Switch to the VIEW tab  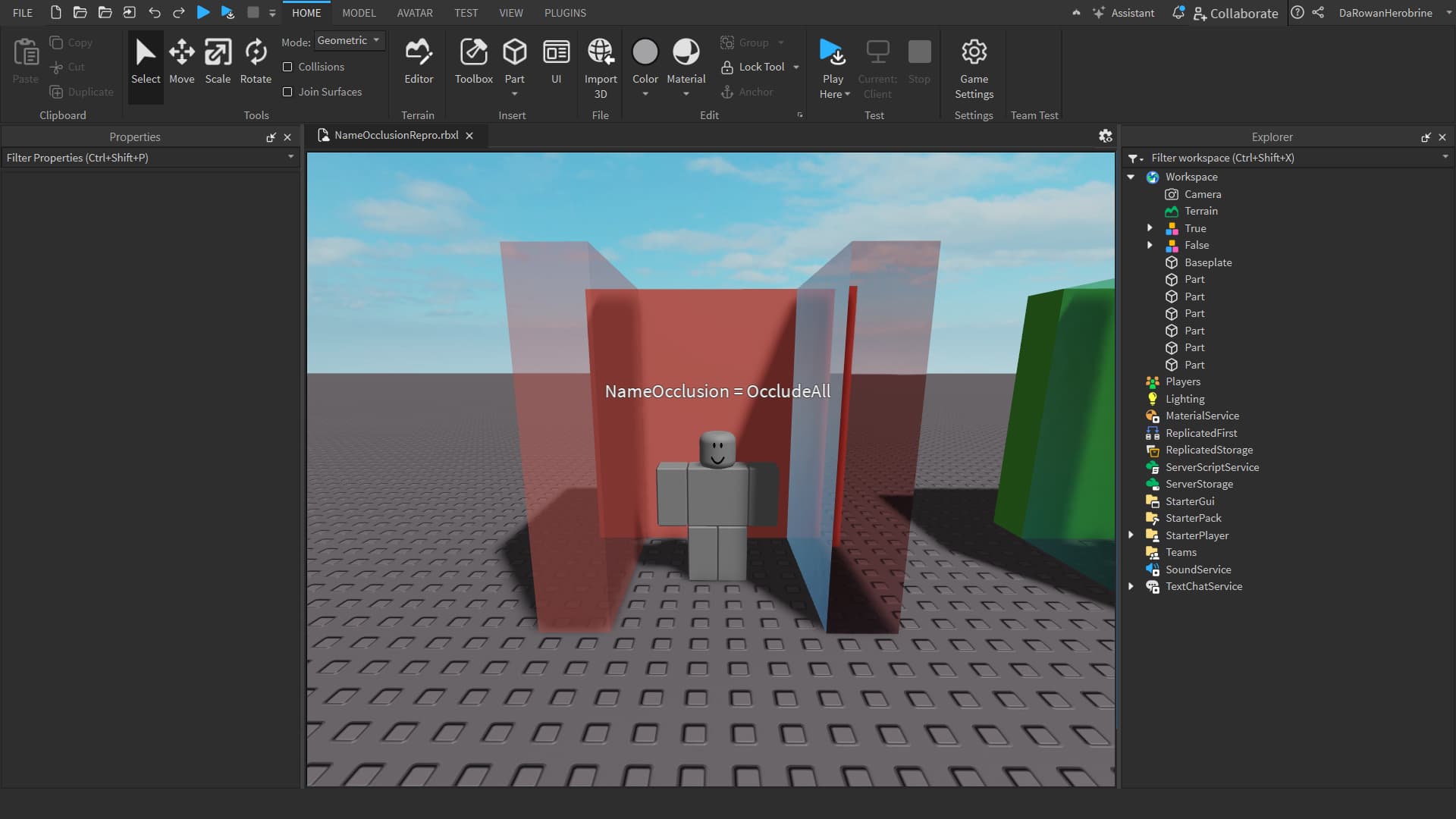(x=511, y=13)
